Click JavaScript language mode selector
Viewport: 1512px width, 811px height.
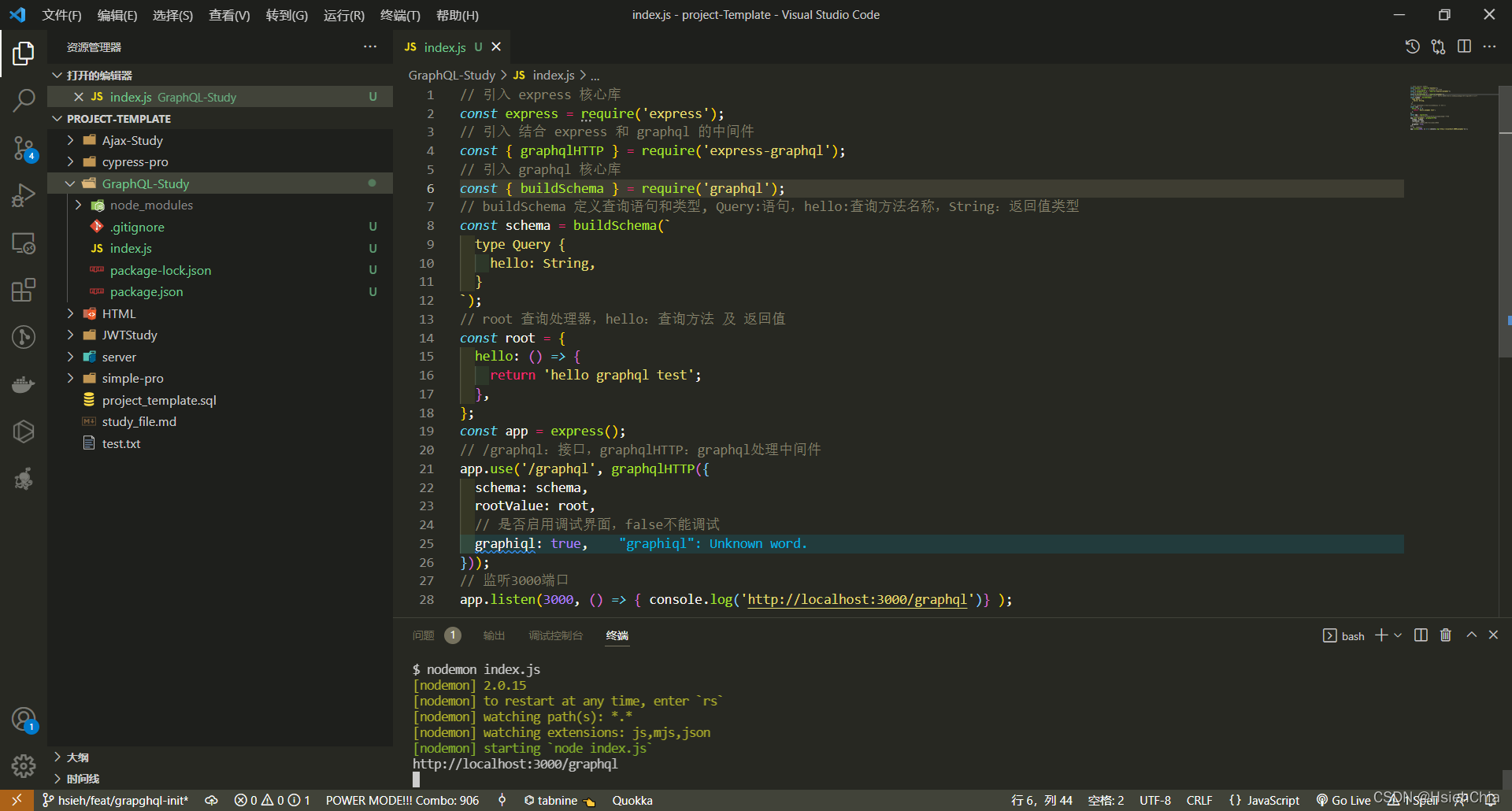coord(1265,800)
